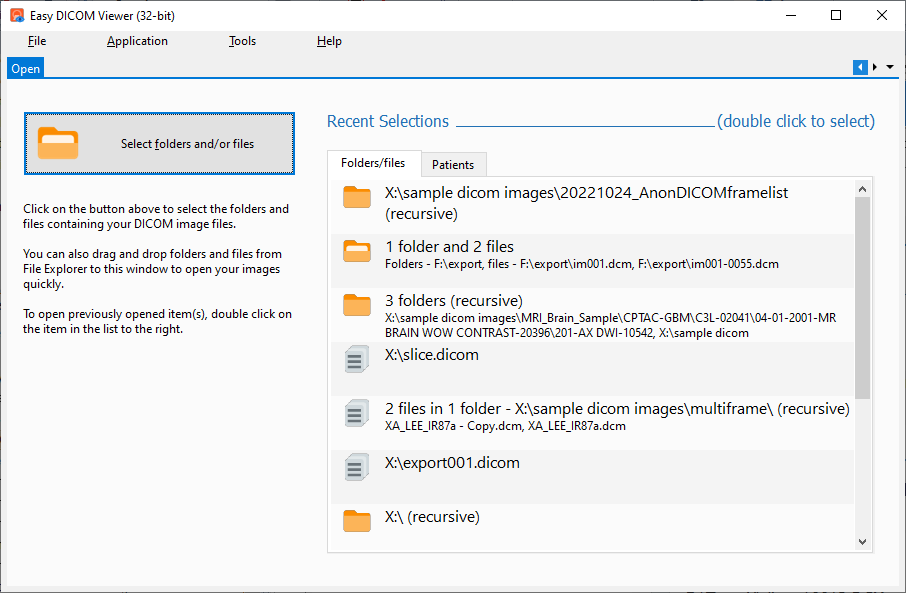Click folder icon for X:\ (recursive) entry
The width and height of the screenshot is (906, 593).
click(x=357, y=521)
